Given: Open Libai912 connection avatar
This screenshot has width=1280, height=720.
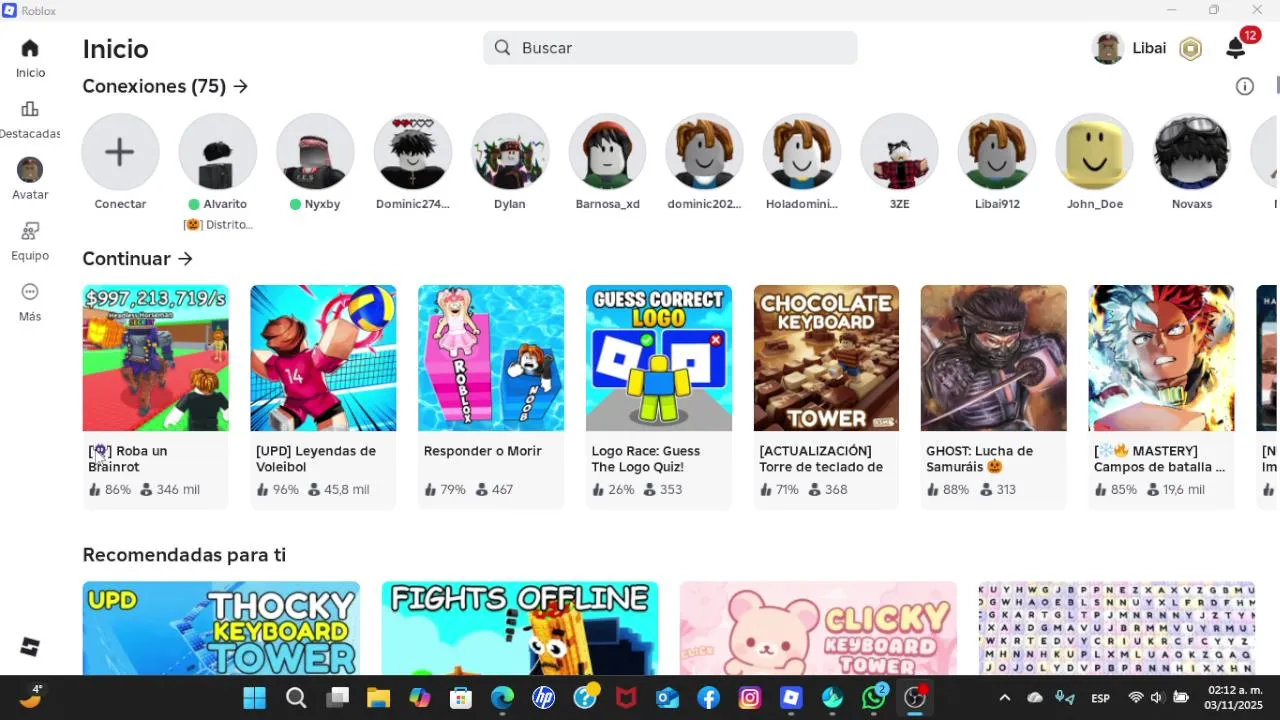Looking at the screenshot, I should (997, 152).
